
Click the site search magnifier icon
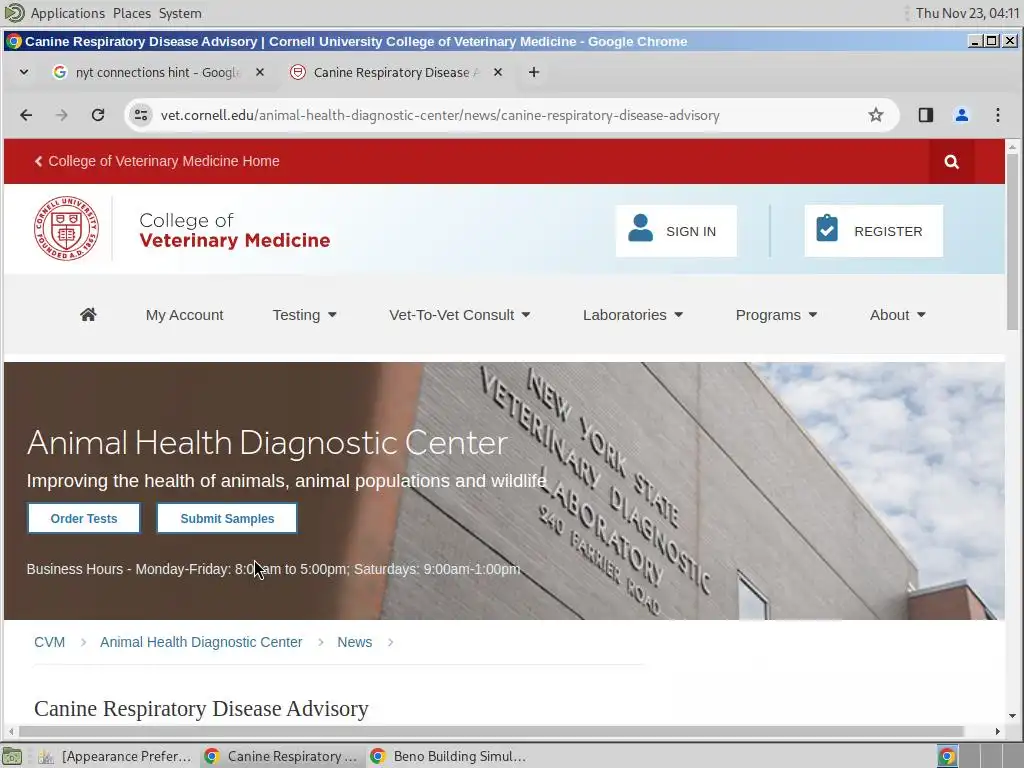tap(952, 162)
